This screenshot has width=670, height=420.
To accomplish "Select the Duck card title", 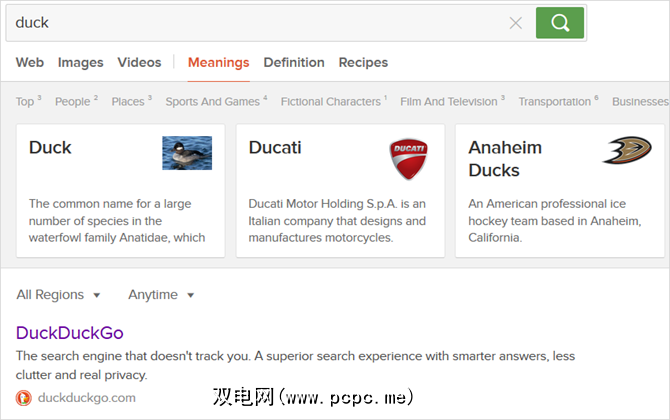I will point(50,147).
